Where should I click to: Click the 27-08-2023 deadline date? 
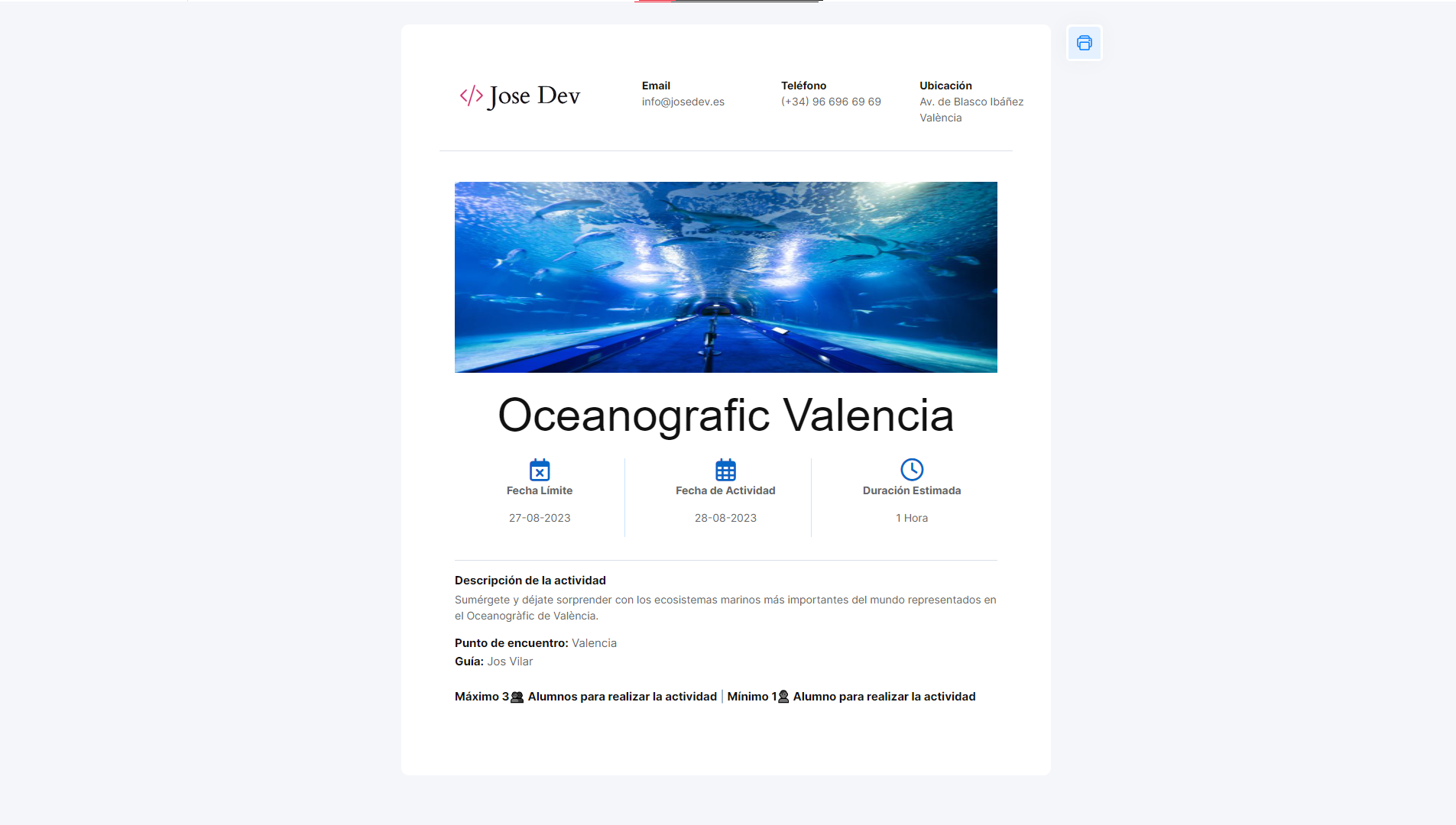pyautogui.click(x=540, y=518)
